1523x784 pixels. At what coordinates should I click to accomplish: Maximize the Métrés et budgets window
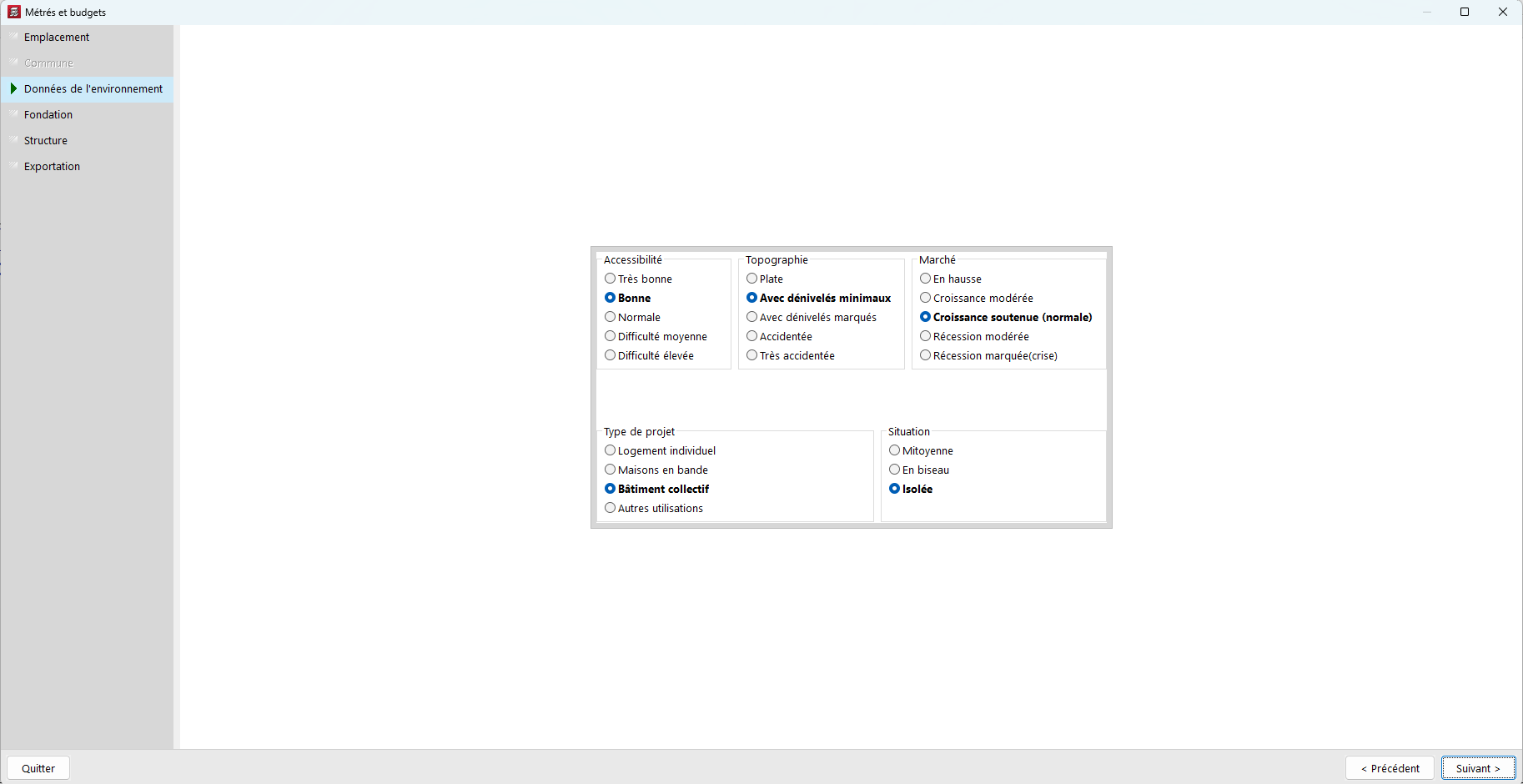point(1465,12)
